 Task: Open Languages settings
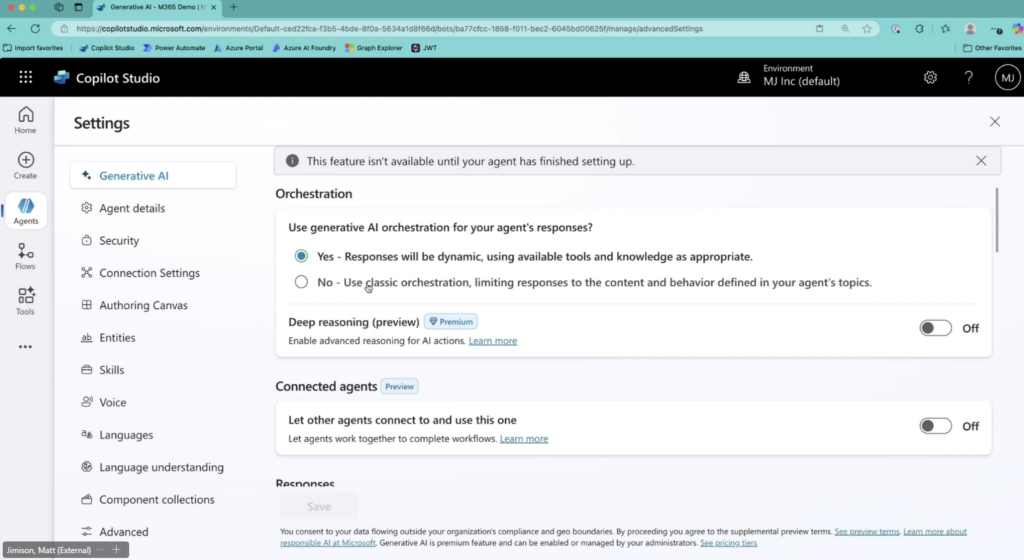125,435
